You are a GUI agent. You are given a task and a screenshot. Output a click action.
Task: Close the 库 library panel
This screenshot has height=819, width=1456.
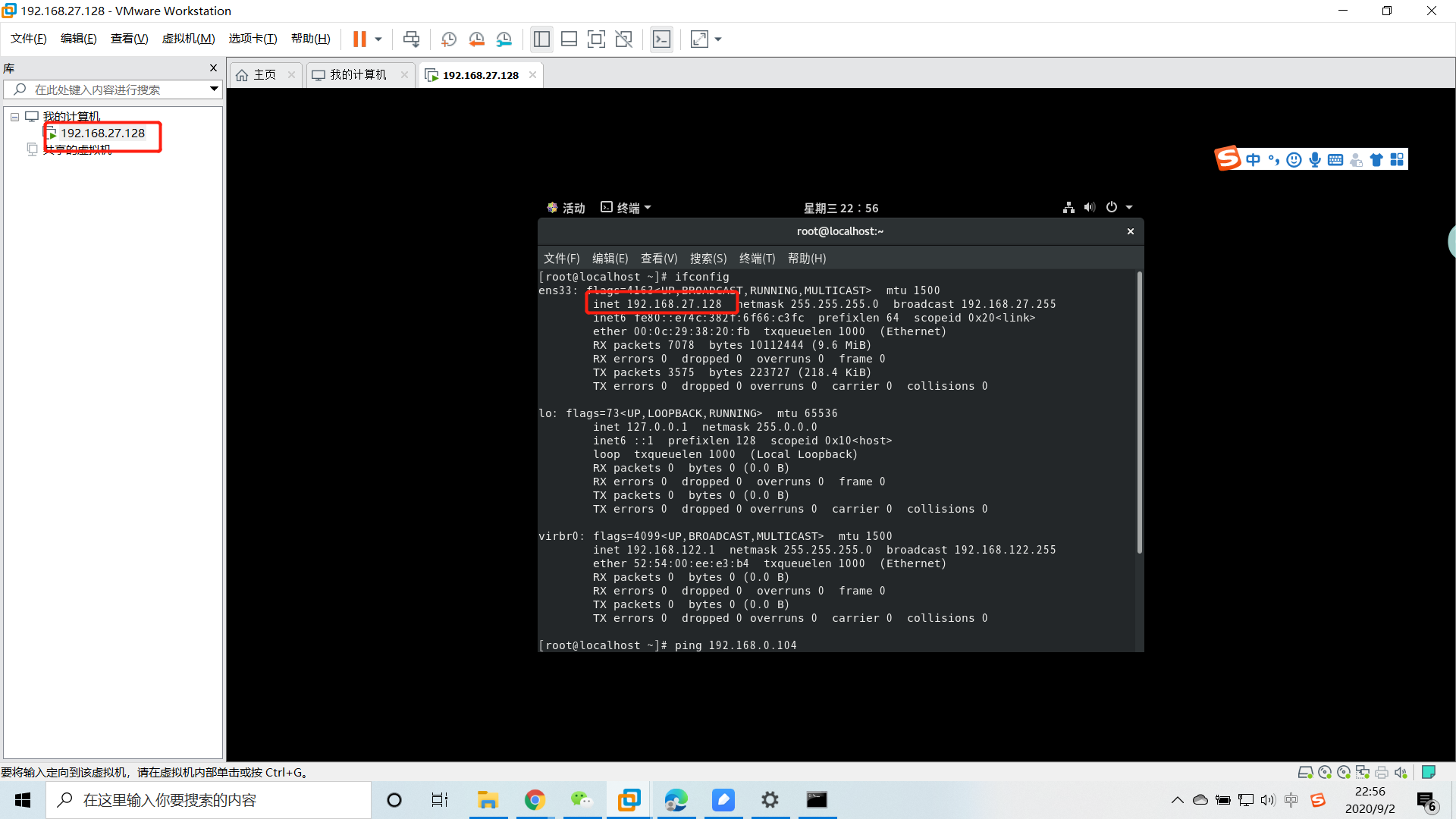click(x=213, y=67)
